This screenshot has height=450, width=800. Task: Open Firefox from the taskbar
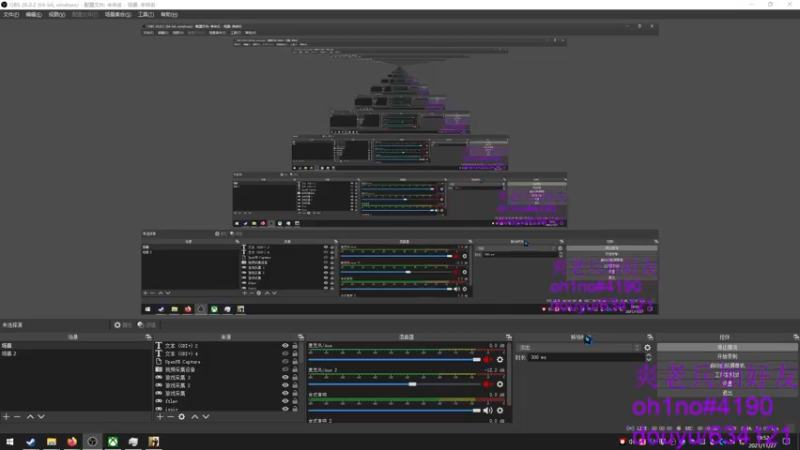72,442
